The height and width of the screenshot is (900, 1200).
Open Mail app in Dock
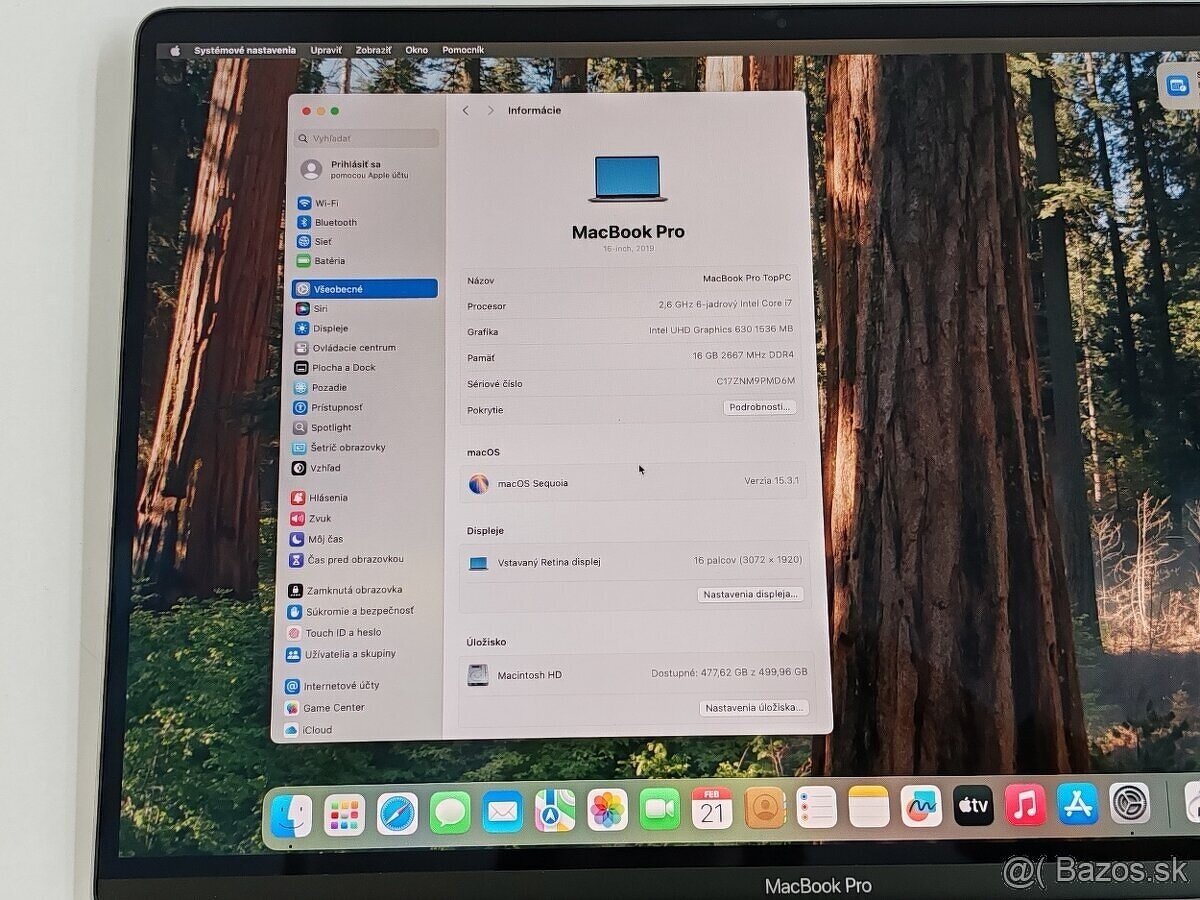click(x=503, y=812)
